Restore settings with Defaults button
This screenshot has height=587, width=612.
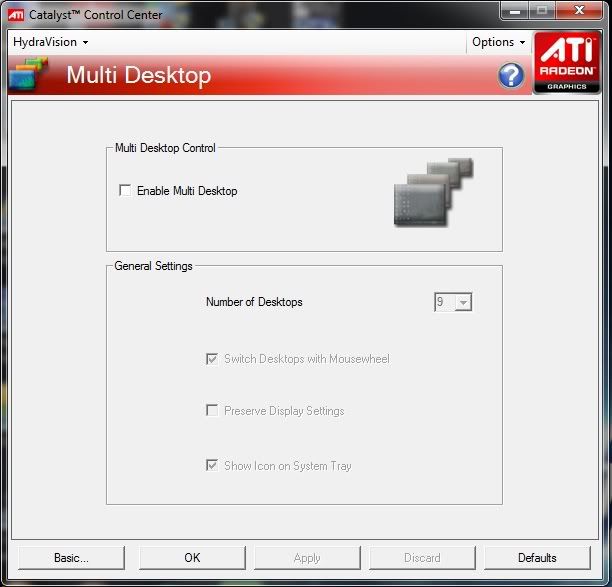[x=537, y=558]
